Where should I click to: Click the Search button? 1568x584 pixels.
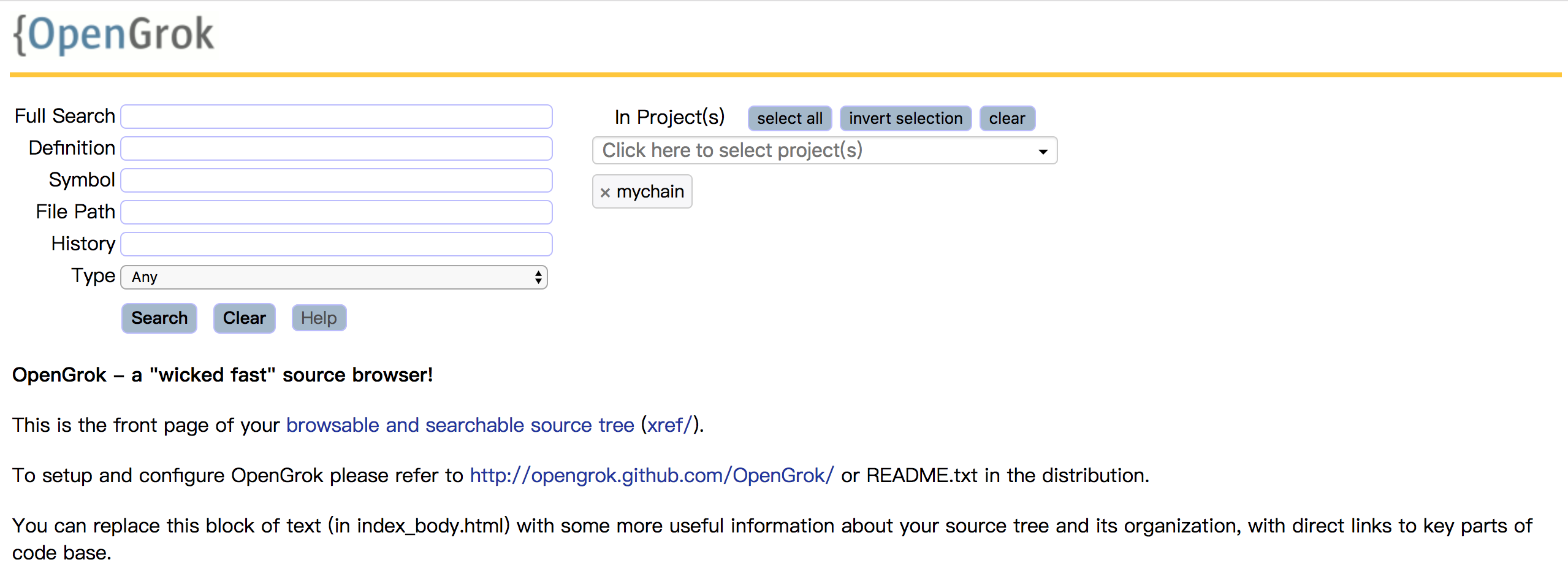159,318
